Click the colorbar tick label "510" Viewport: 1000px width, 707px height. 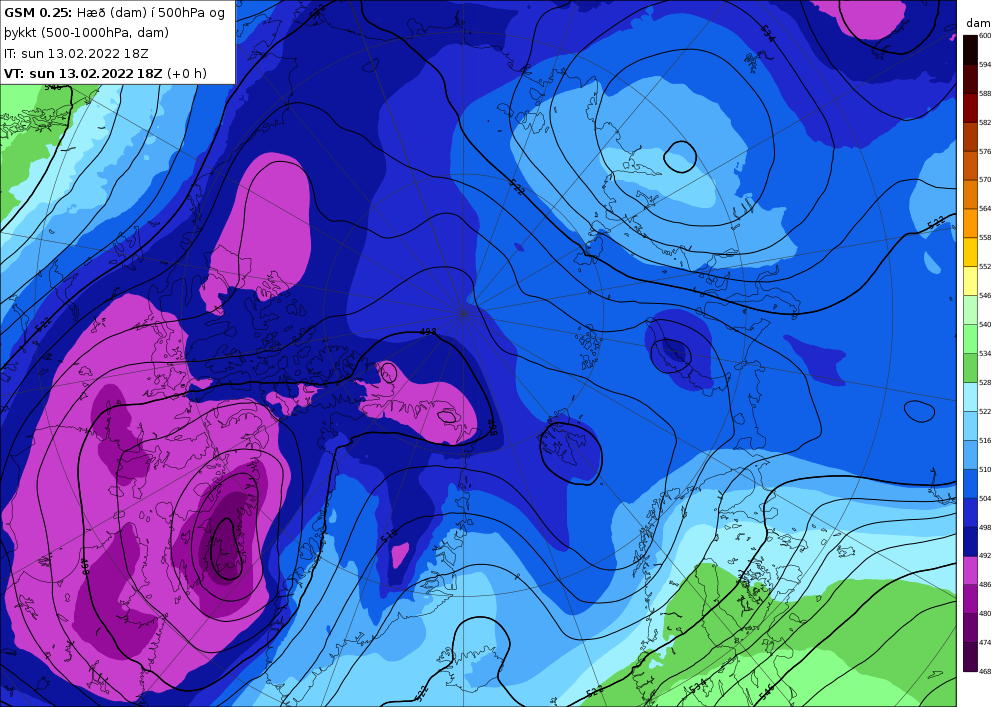[985, 470]
